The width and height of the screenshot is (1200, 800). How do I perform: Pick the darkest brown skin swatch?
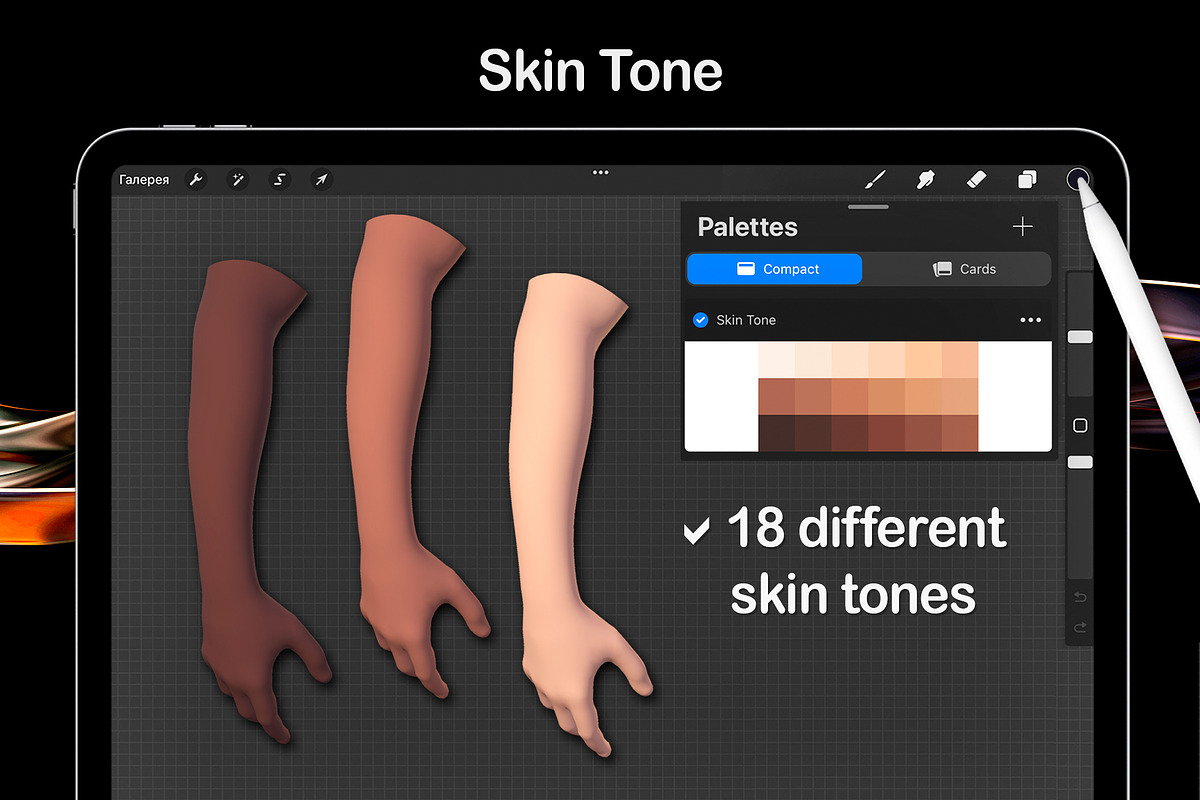[776, 433]
